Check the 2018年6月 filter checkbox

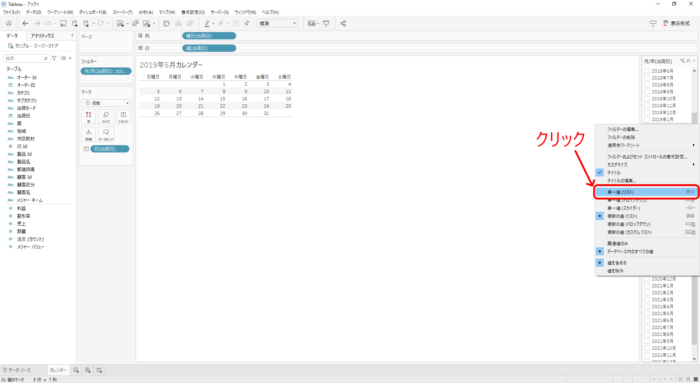[647, 71]
